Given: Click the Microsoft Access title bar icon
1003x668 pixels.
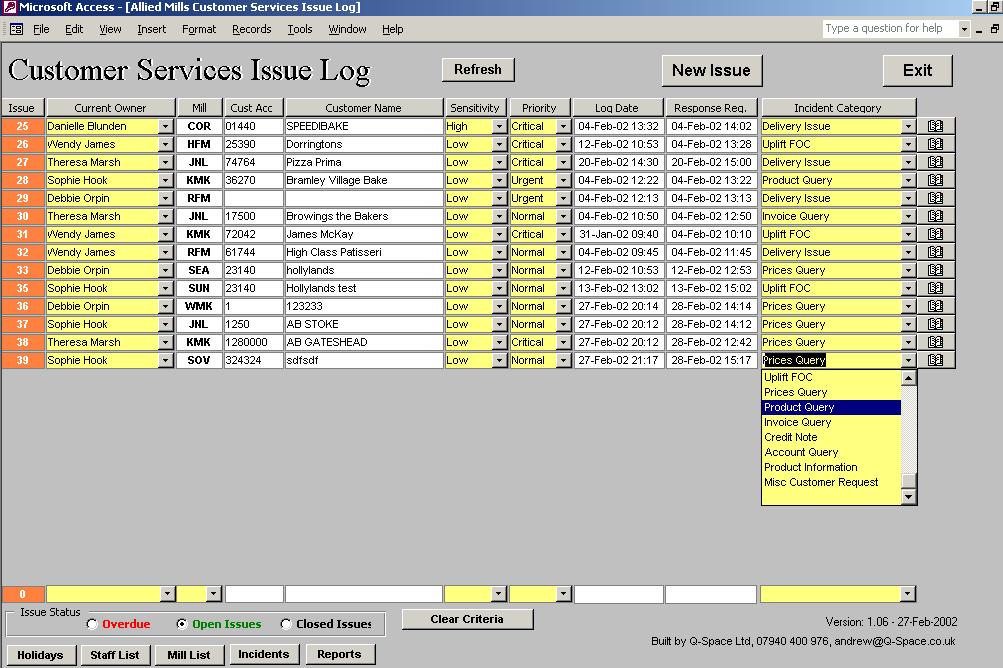Looking at the screenshot, I should (9, 7).
